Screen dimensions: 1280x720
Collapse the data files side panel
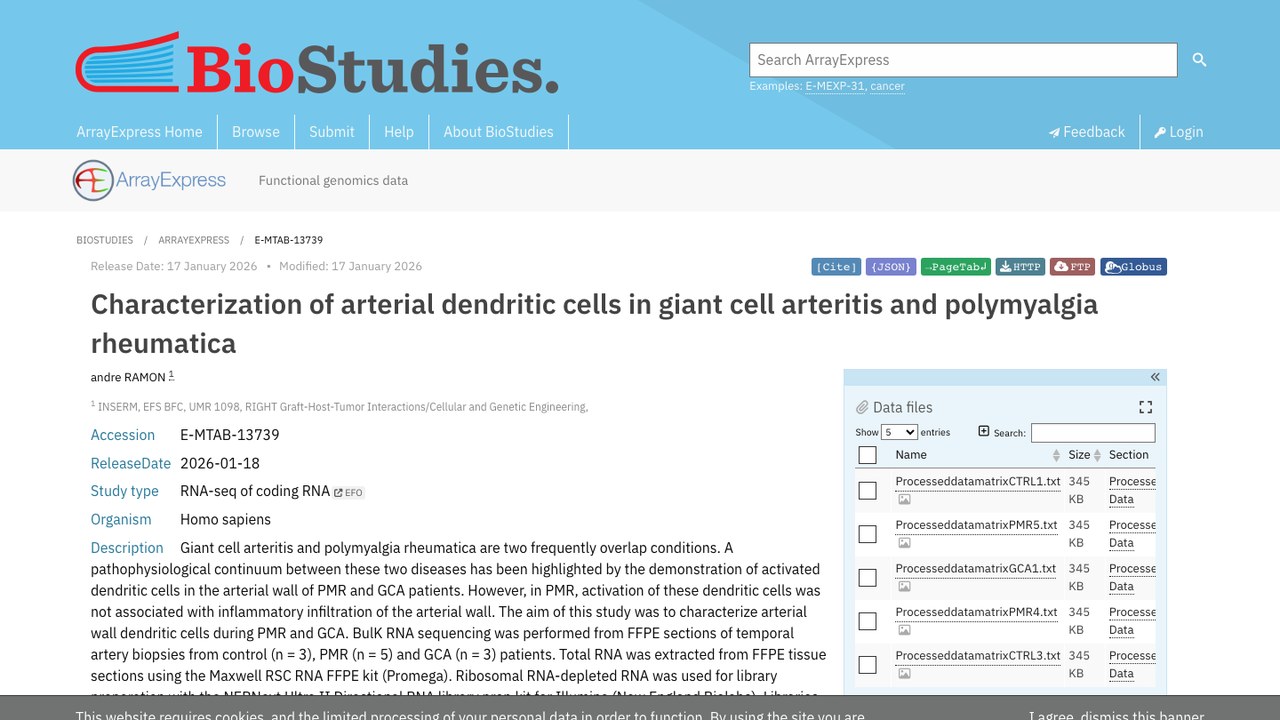(1155, 377)
